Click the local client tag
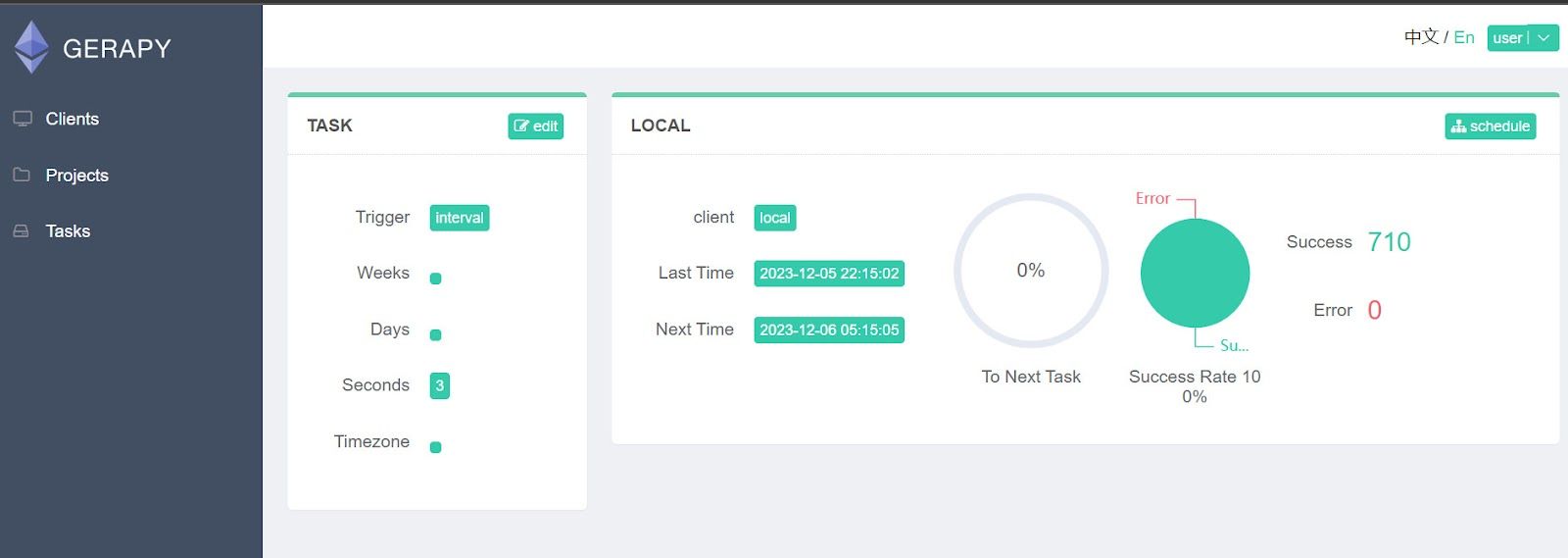The width and height of the screenshot is (1568, 558). 774,218
